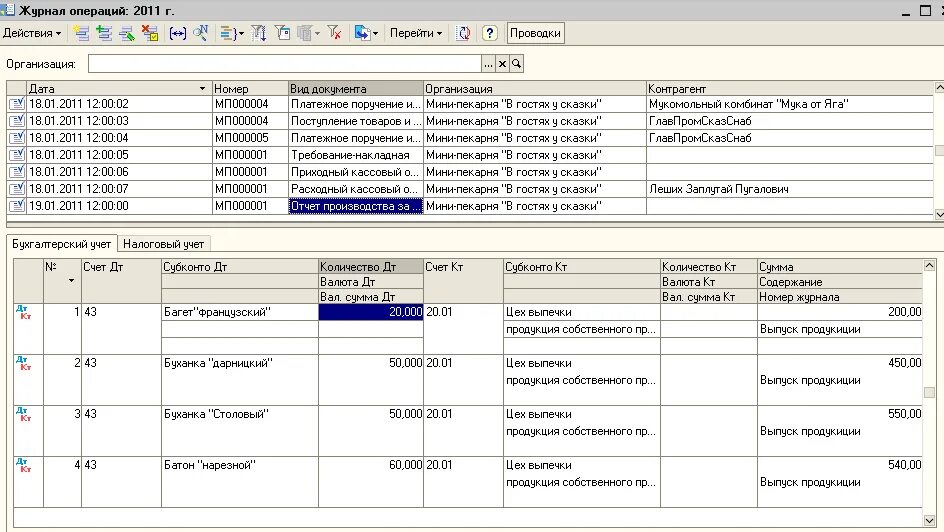
Task: Open the Filter history dropdown
Action: point(309,33)
